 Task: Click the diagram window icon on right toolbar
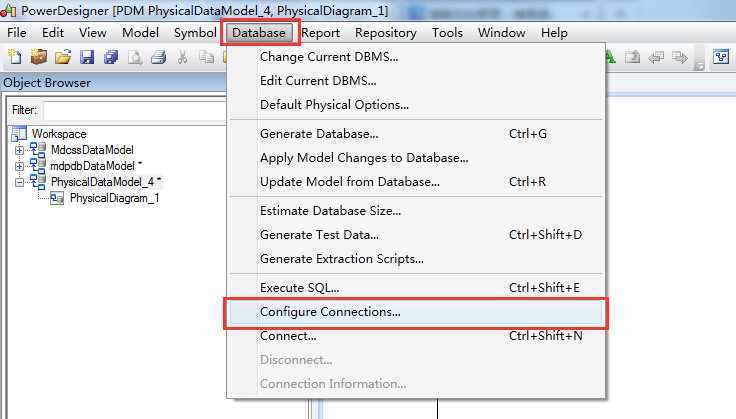(721, 57)
